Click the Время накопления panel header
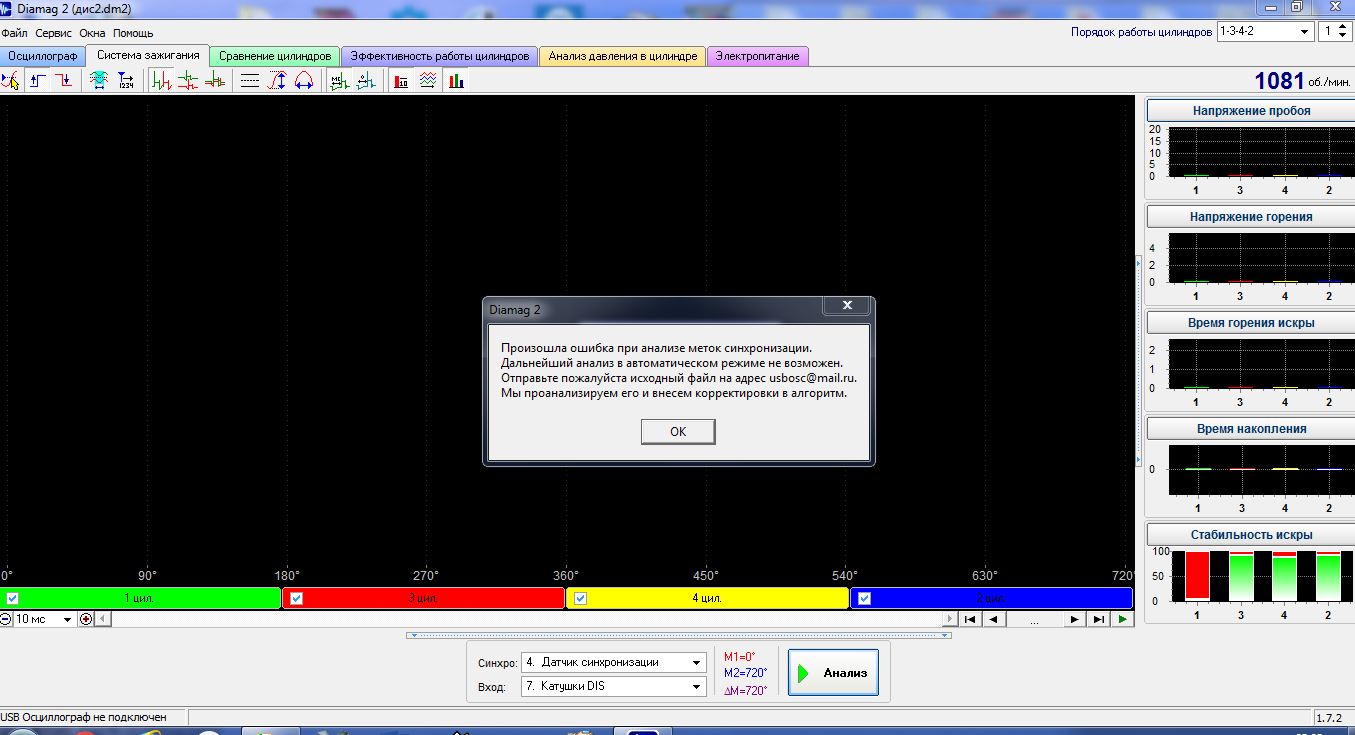The width and height of the screenshot is (1355, 735). coord(1250,429)
